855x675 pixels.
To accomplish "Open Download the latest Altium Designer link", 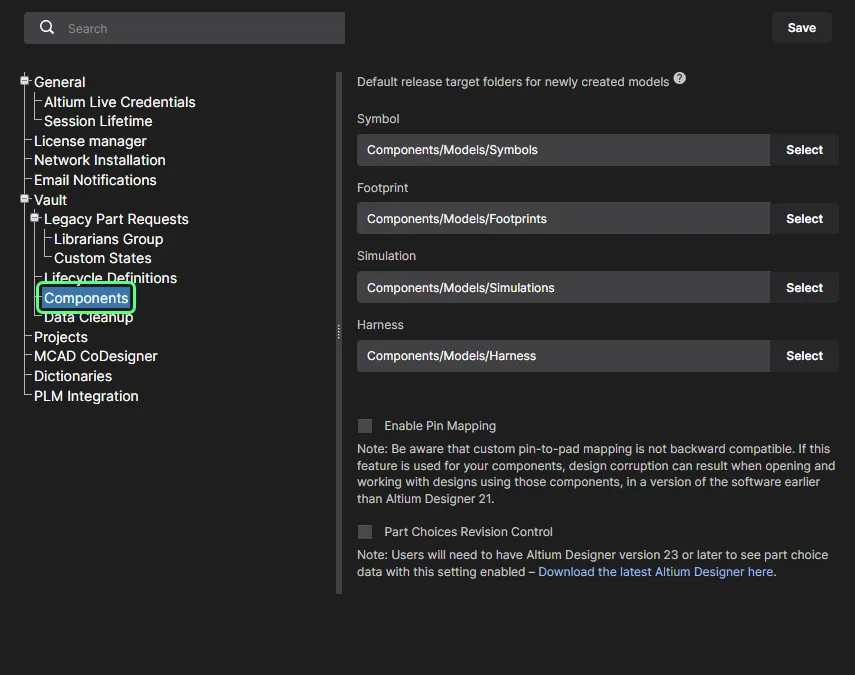I will [656, 572].
